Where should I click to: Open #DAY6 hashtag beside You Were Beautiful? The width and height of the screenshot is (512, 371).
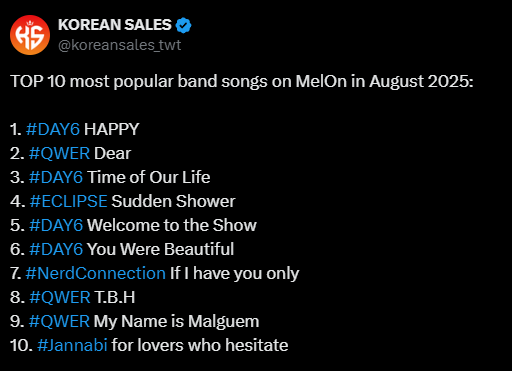click(56, 249)
